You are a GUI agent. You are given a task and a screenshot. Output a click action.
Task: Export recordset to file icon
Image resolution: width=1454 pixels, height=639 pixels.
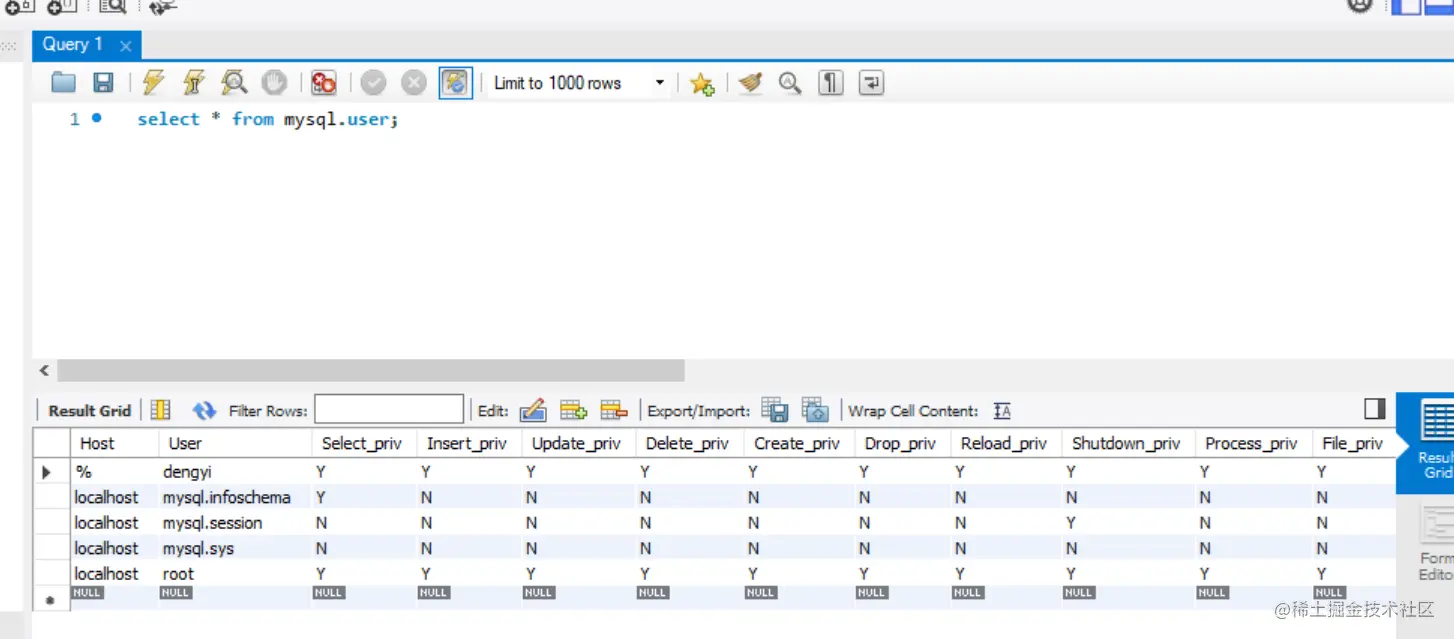click(775, 409)
